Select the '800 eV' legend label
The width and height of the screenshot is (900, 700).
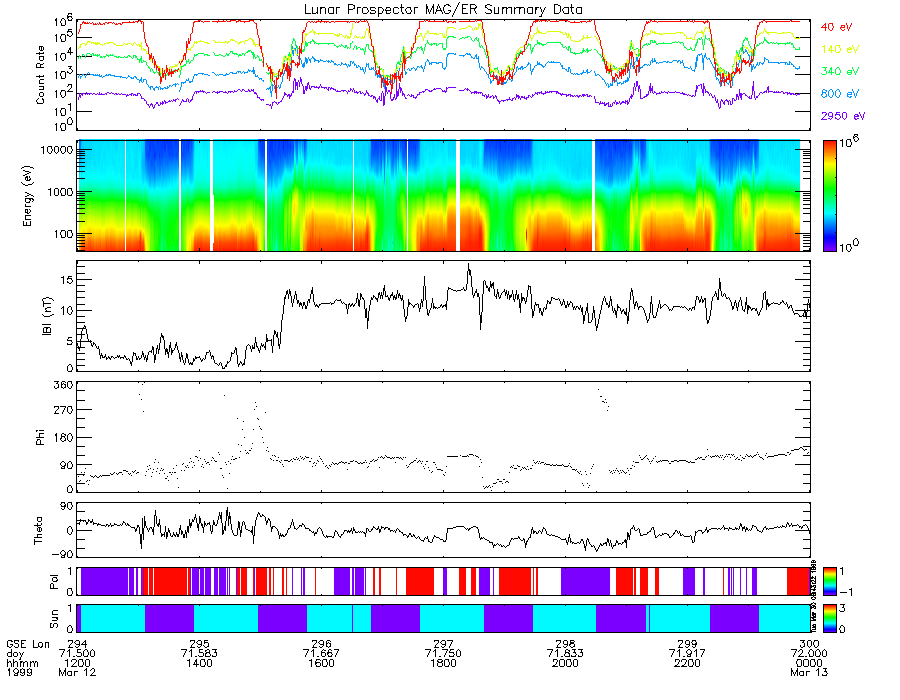pyautogui.click(x=839, y=94)
